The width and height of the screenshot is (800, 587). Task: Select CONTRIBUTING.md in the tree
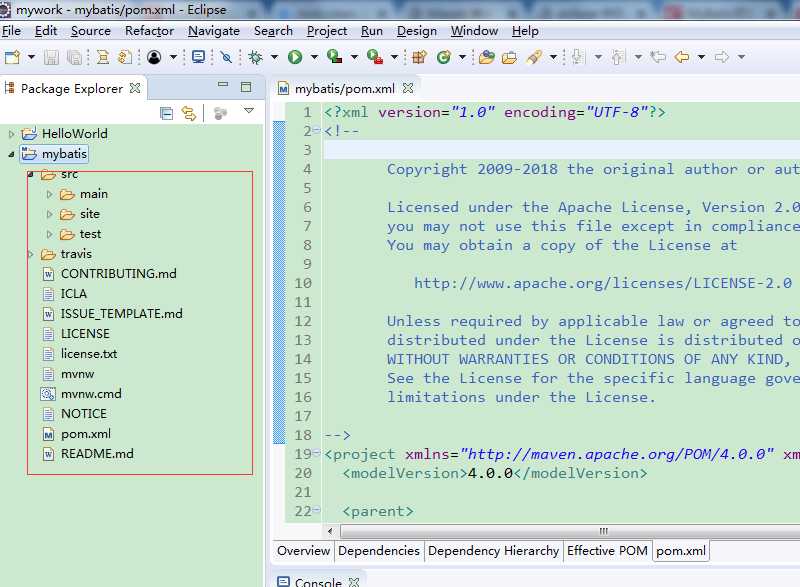tap(118, 274)
